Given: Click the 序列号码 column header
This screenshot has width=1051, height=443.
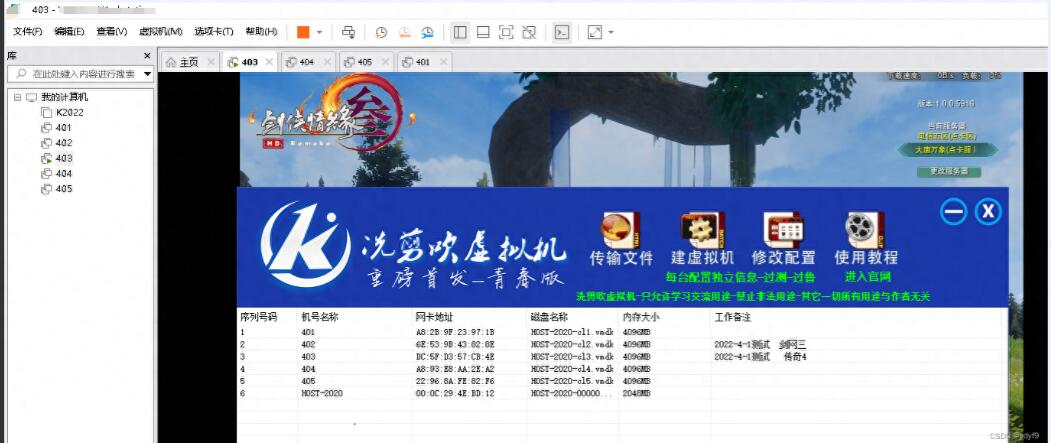Looking at the screenshot, I should coord(258,316).
